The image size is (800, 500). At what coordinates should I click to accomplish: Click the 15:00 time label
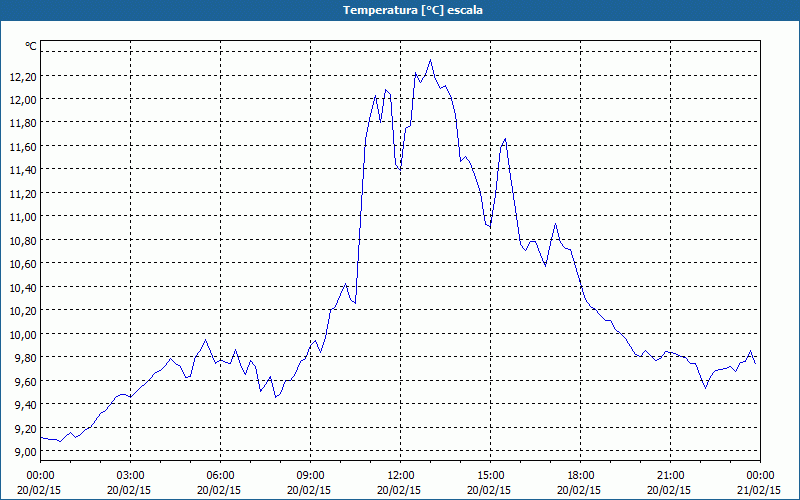tap(491, 476)
